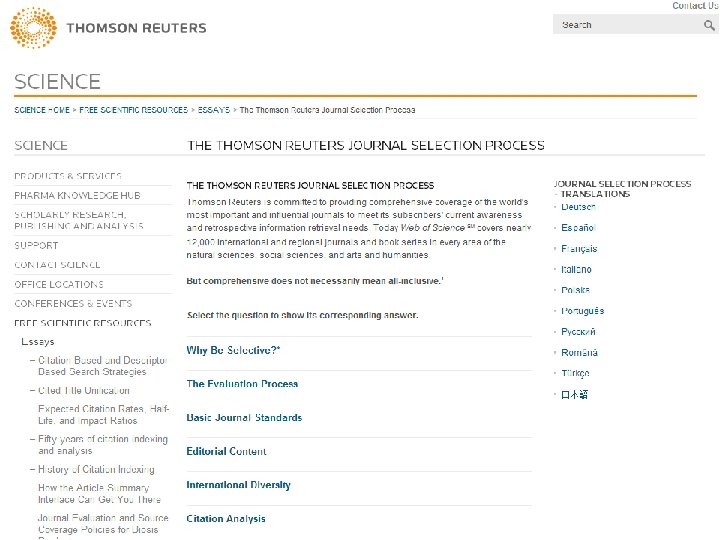Open the Italiano translation
720x540 pixels.
coord(576,270)
